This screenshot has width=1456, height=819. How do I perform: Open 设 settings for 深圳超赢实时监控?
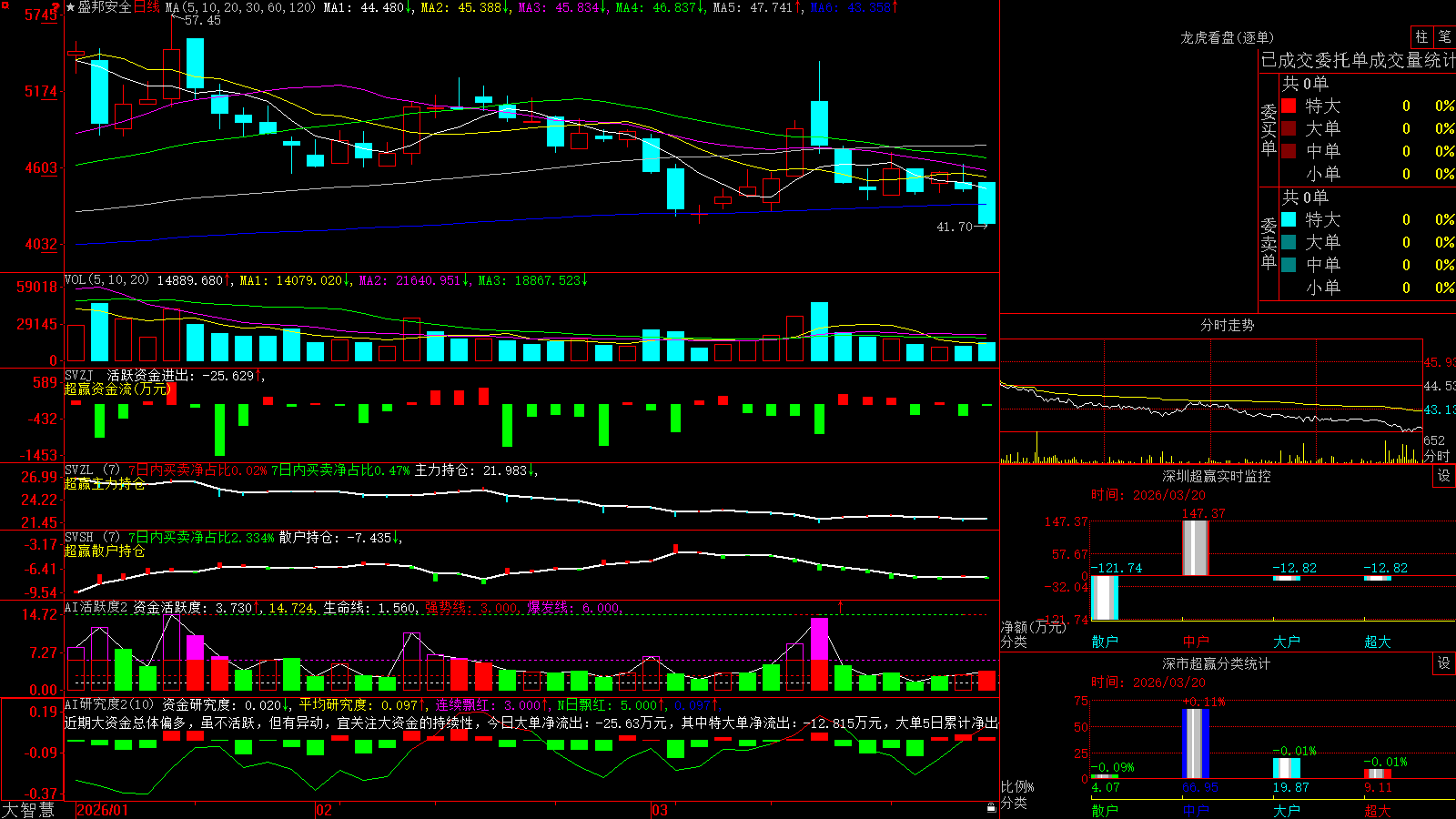click(1444, 476)
